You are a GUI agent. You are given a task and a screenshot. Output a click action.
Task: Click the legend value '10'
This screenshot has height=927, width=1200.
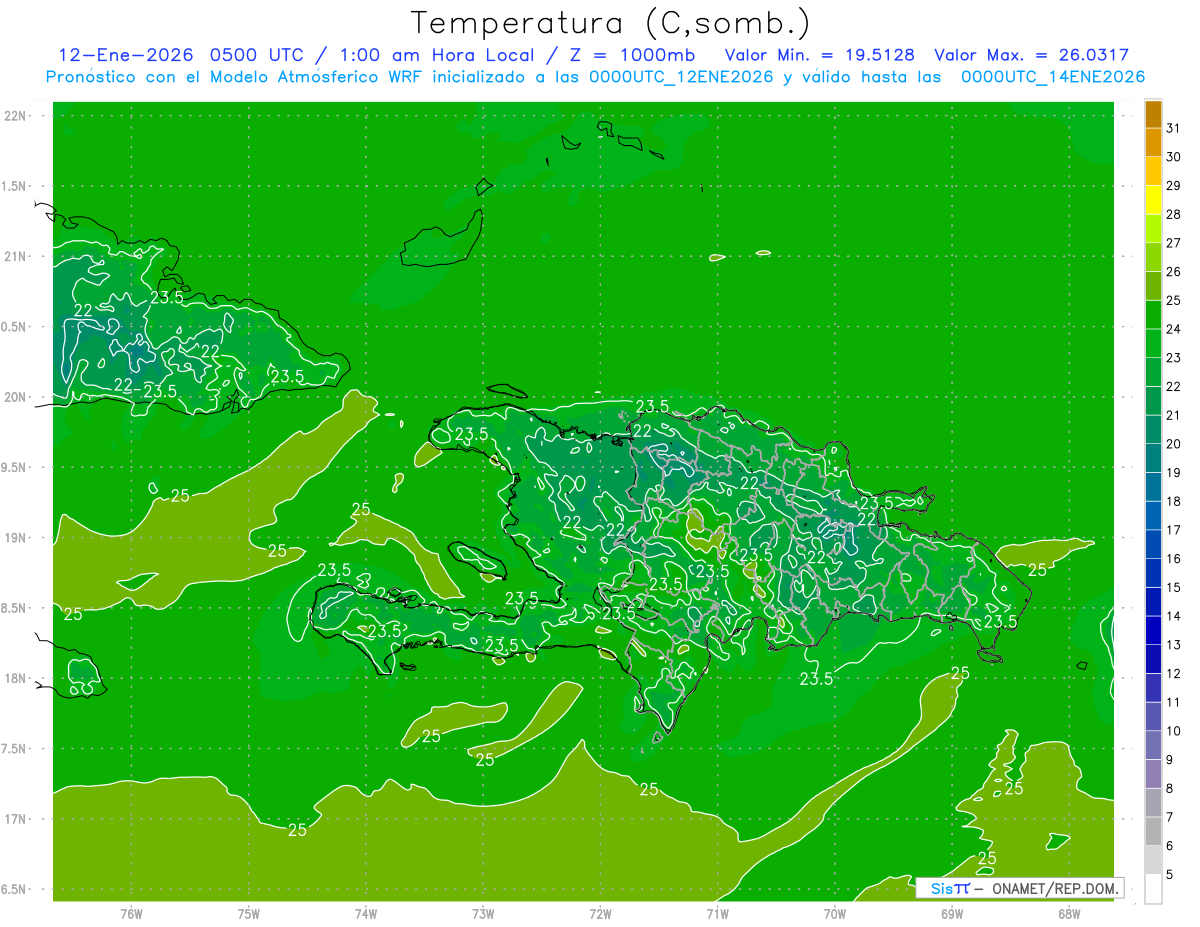[x=1173, y=731]
